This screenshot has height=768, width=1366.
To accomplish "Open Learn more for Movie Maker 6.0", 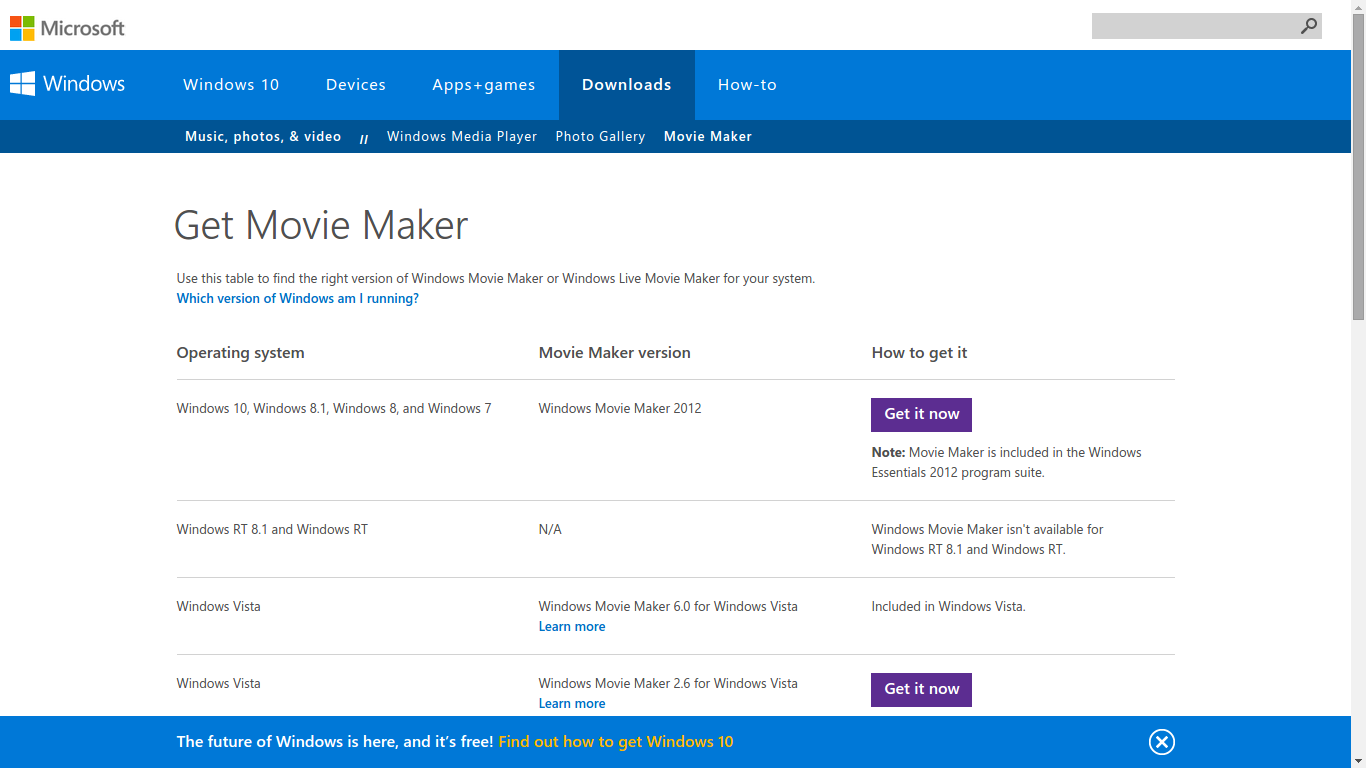I will click(x=572, y=626).
